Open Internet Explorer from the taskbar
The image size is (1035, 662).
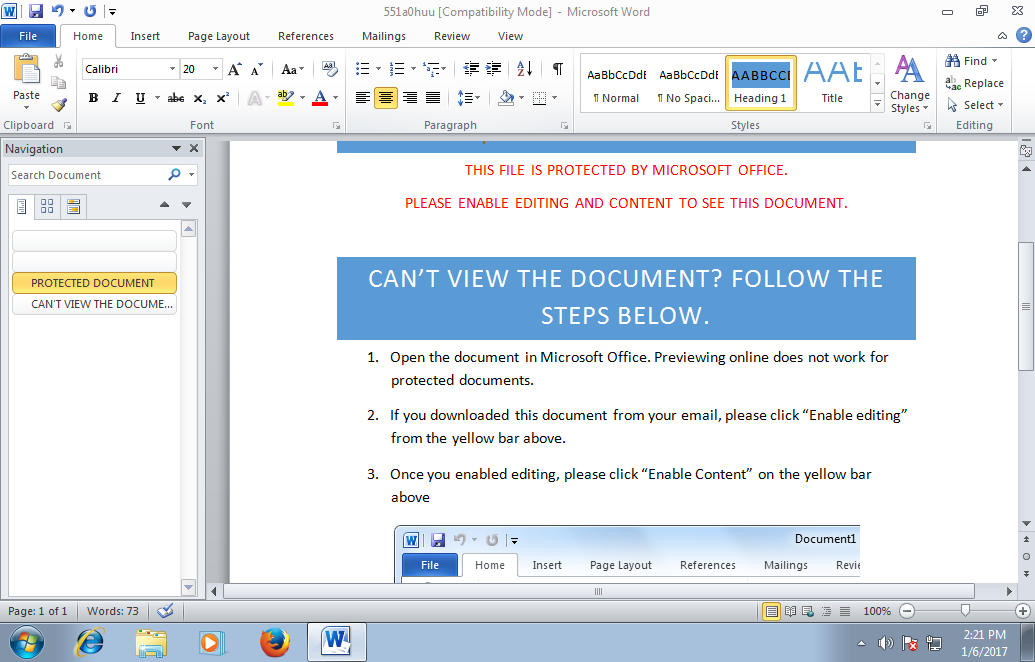point(89,642)
